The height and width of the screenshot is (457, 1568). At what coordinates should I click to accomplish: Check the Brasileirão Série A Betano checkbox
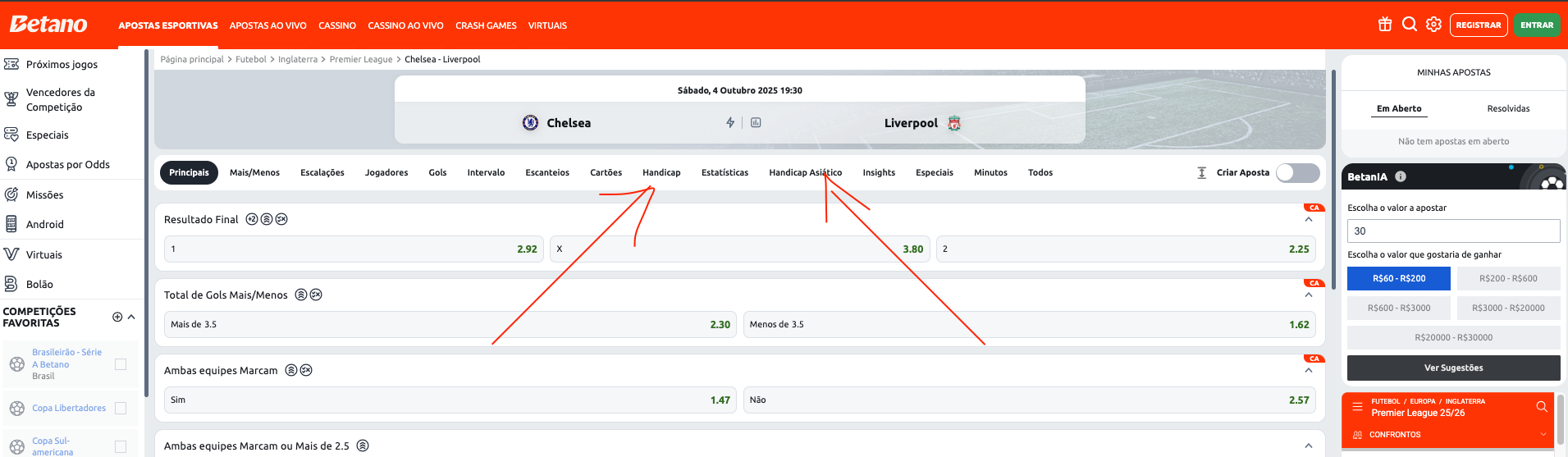pyautogui.click(x=121, y=364)
